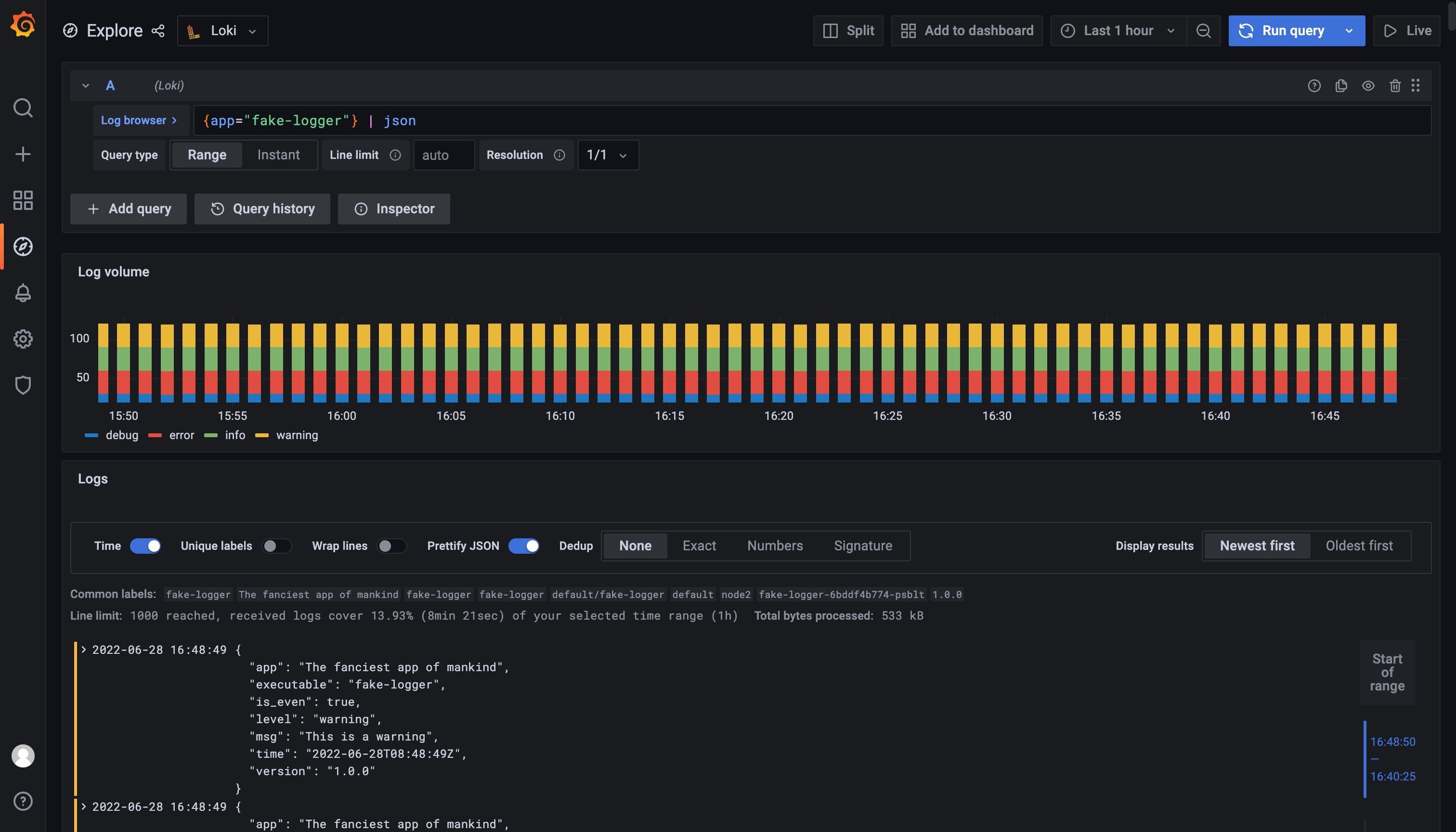The height and width of the screenshot is (832, 1456).
Task: Select Range query type
Action: point(207,155)
